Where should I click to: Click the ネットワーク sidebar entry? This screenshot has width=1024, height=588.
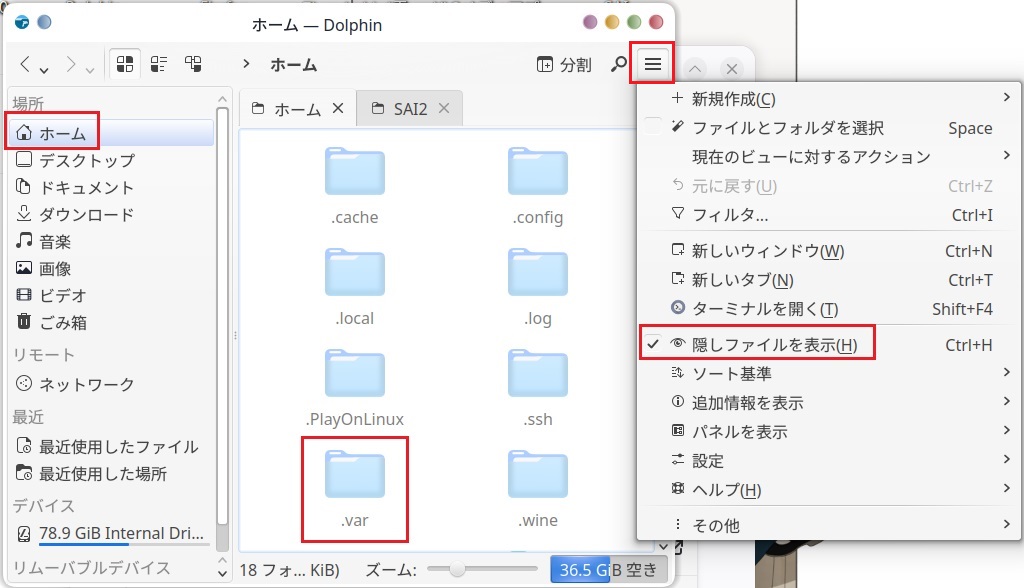[x=86, y=384]
